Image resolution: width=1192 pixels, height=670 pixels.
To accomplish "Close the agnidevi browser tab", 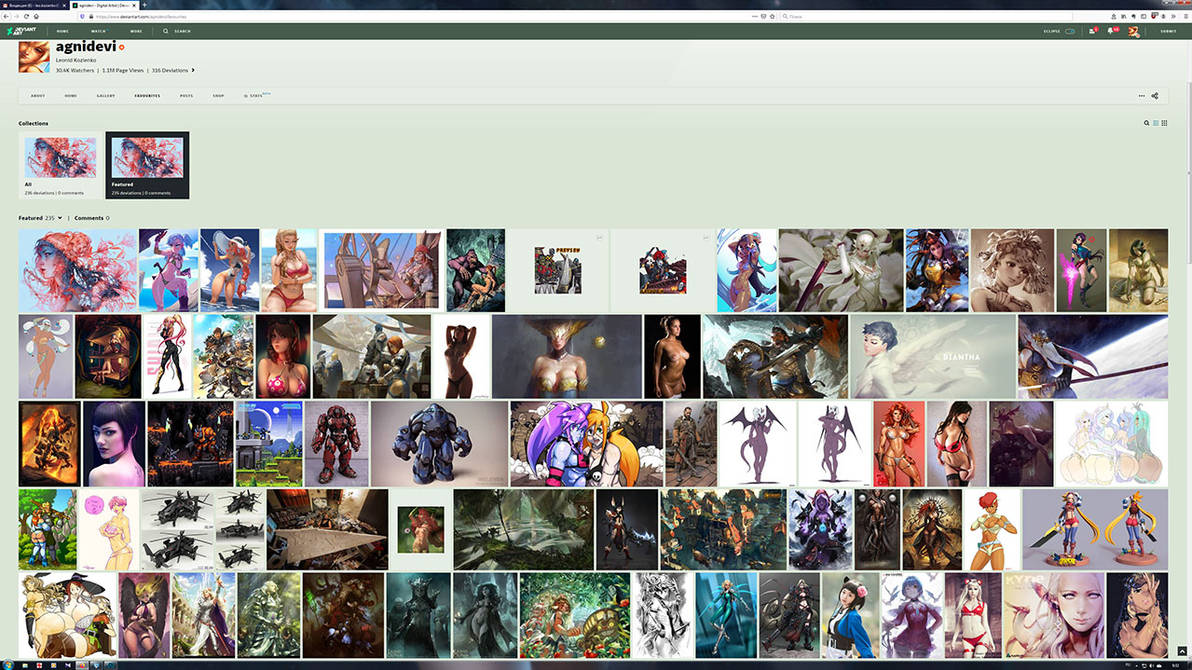I will pos(135,5).
